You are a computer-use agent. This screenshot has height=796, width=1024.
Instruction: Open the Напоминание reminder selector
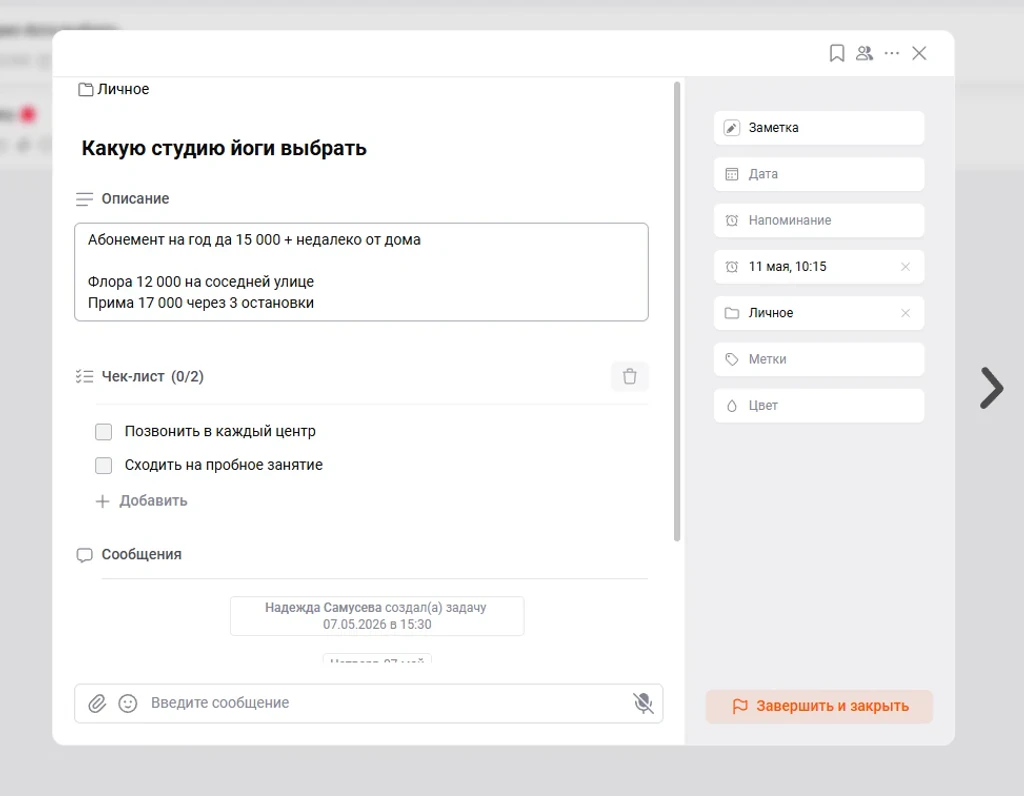819,221
